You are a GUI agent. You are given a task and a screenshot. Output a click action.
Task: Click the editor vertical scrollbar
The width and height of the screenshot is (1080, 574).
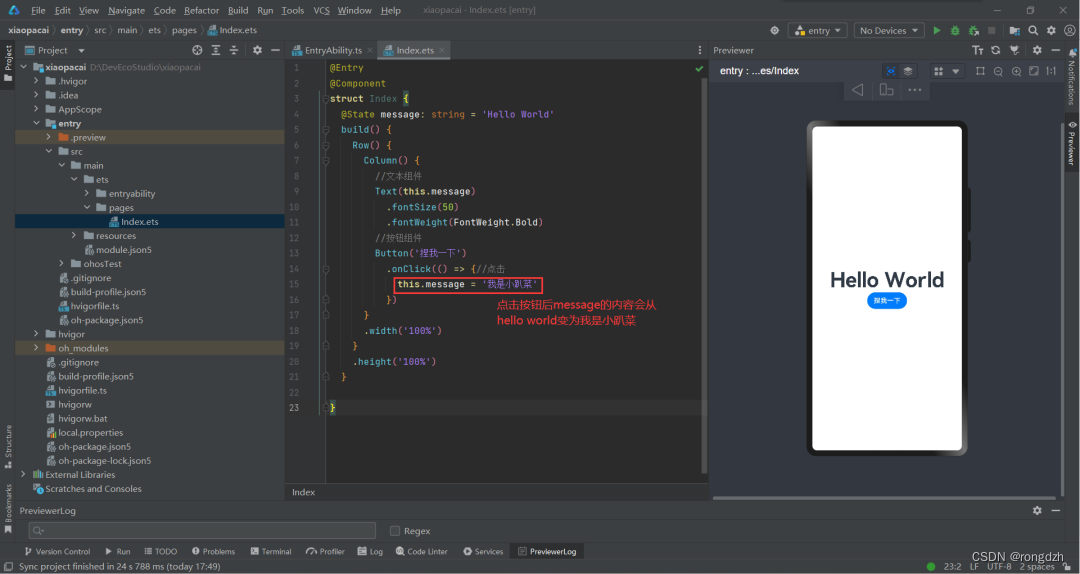pyautogui.click(x=704, y=276)
